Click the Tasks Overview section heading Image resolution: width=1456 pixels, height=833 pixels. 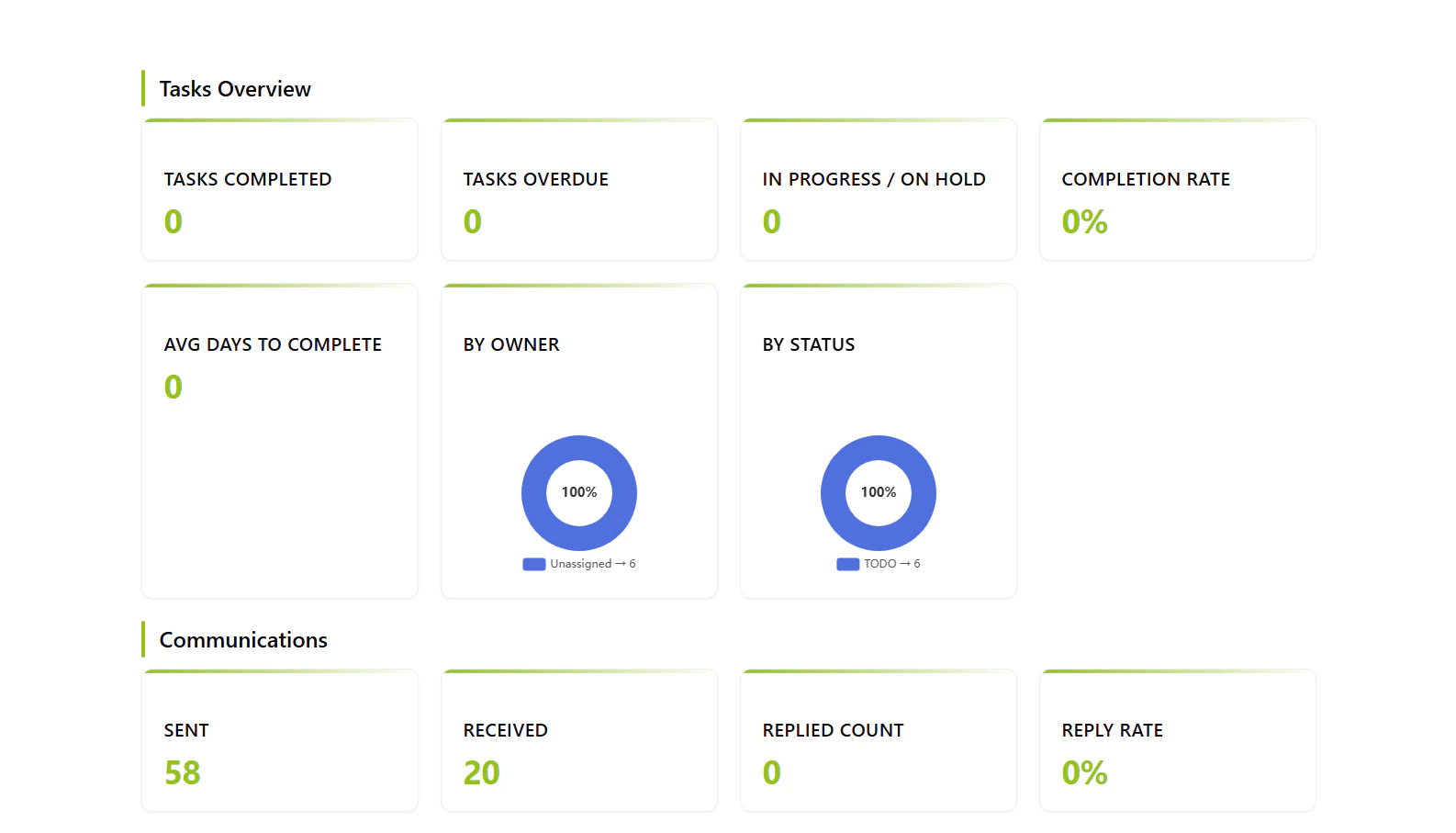coord(234,88)
